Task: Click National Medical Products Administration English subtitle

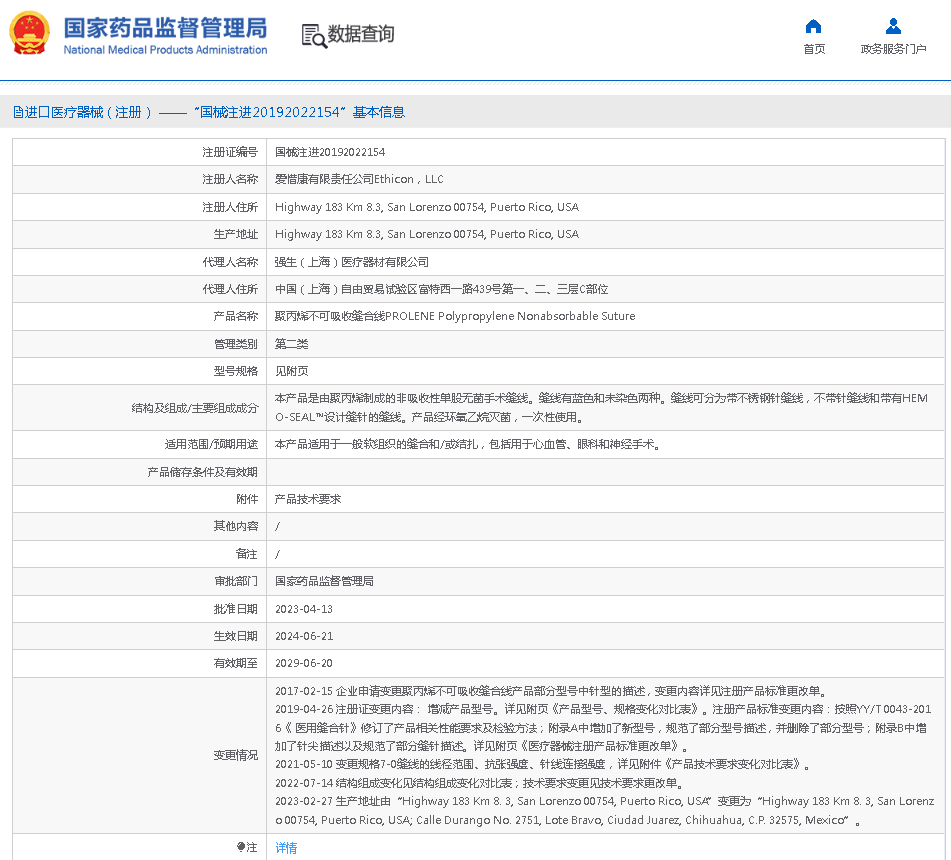Action: (165, 50)
